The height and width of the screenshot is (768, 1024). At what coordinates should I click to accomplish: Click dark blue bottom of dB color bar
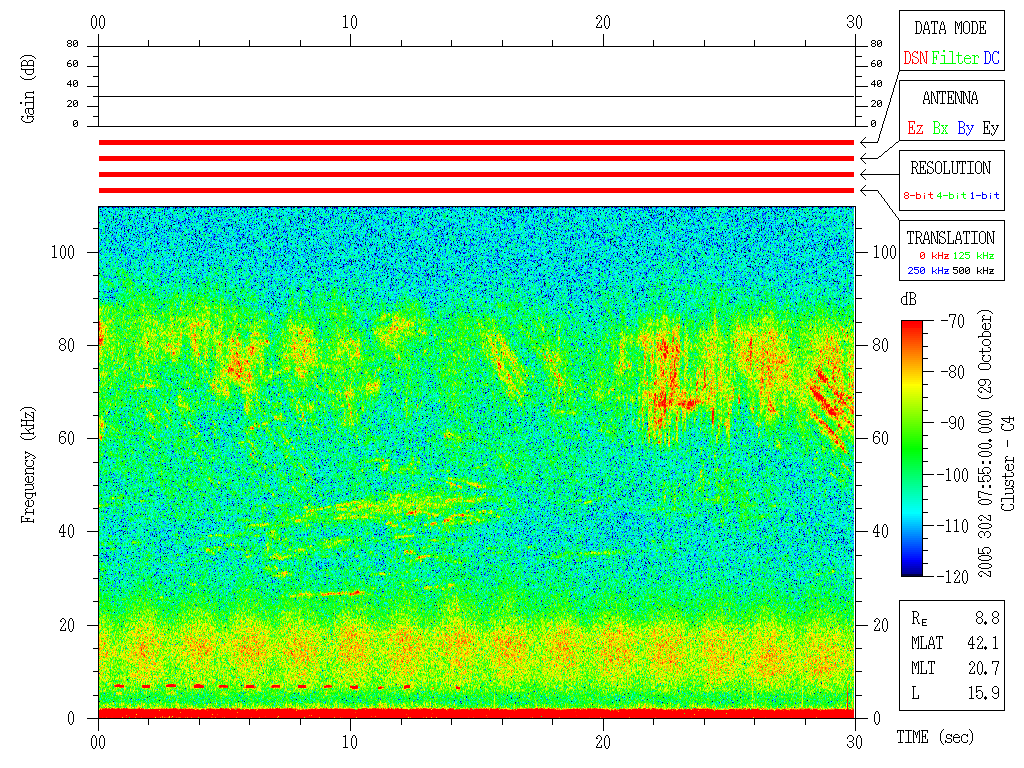(912, 570)
